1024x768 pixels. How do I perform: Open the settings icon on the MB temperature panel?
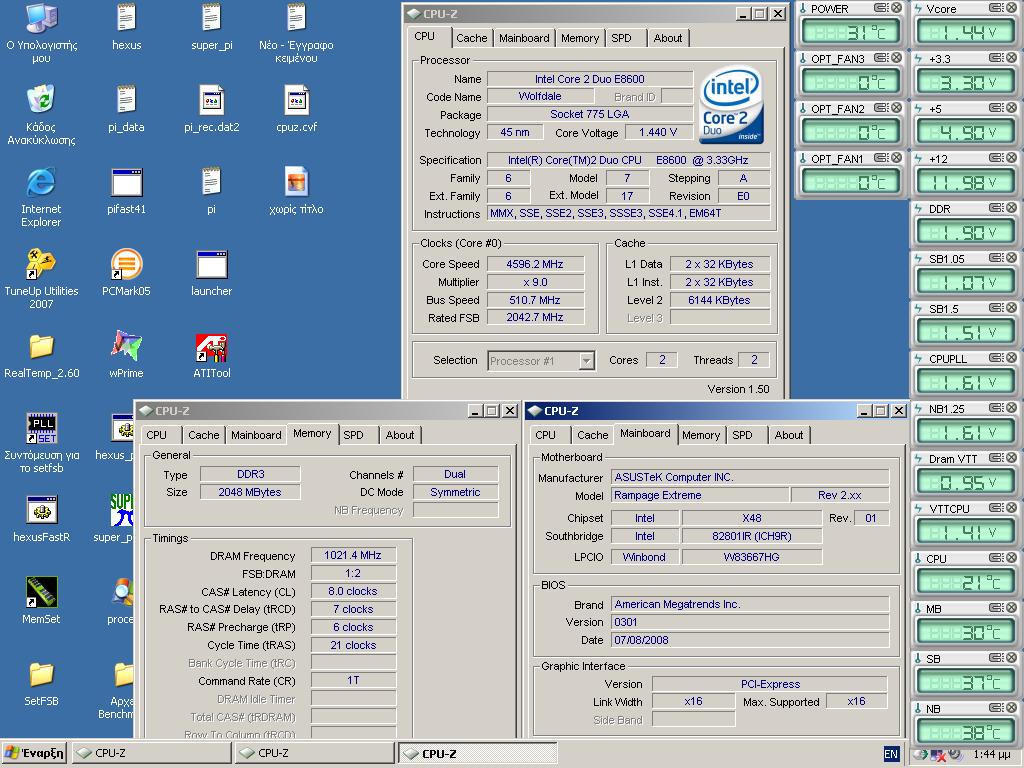coord(997,607)
